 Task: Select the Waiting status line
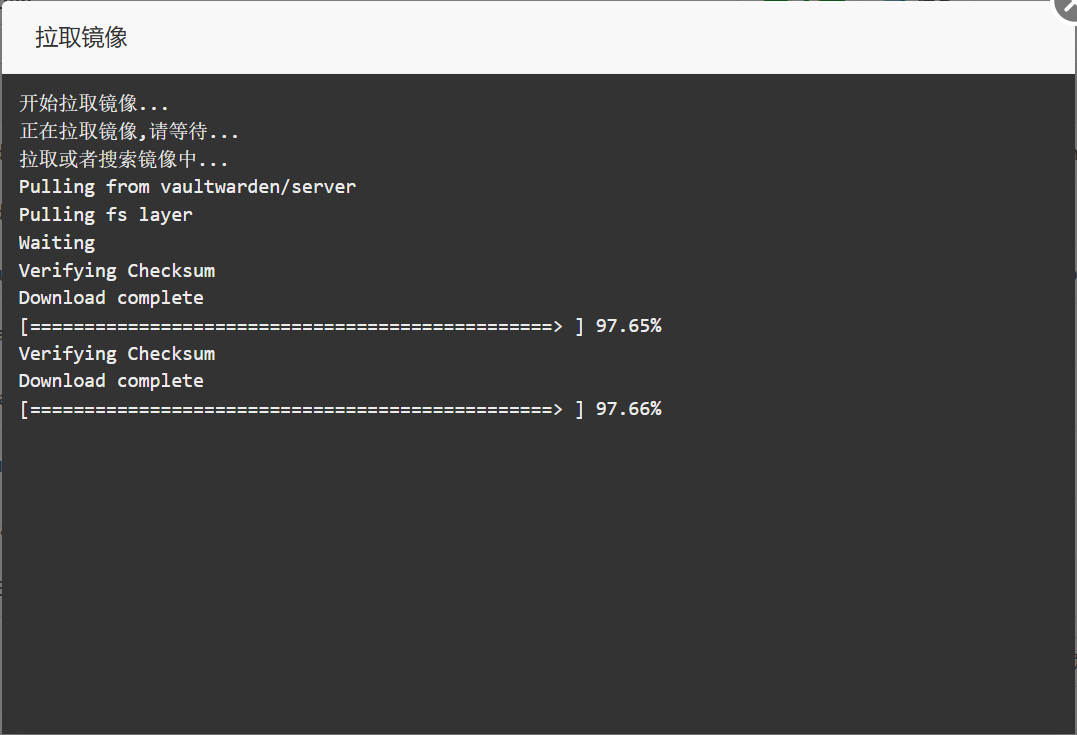(x=57, y=243)
